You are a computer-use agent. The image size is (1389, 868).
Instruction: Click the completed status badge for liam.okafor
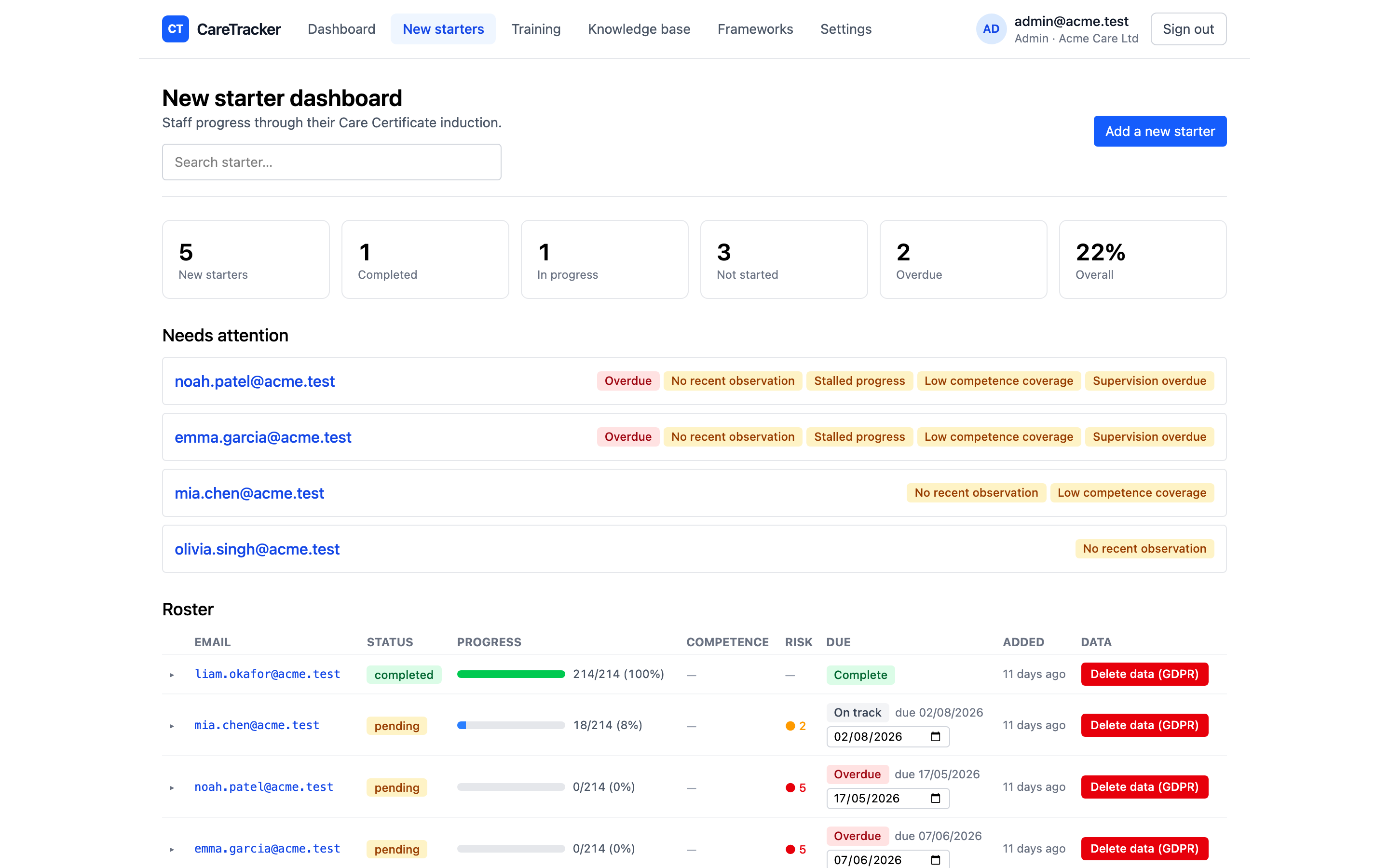[x=404, y=675]
